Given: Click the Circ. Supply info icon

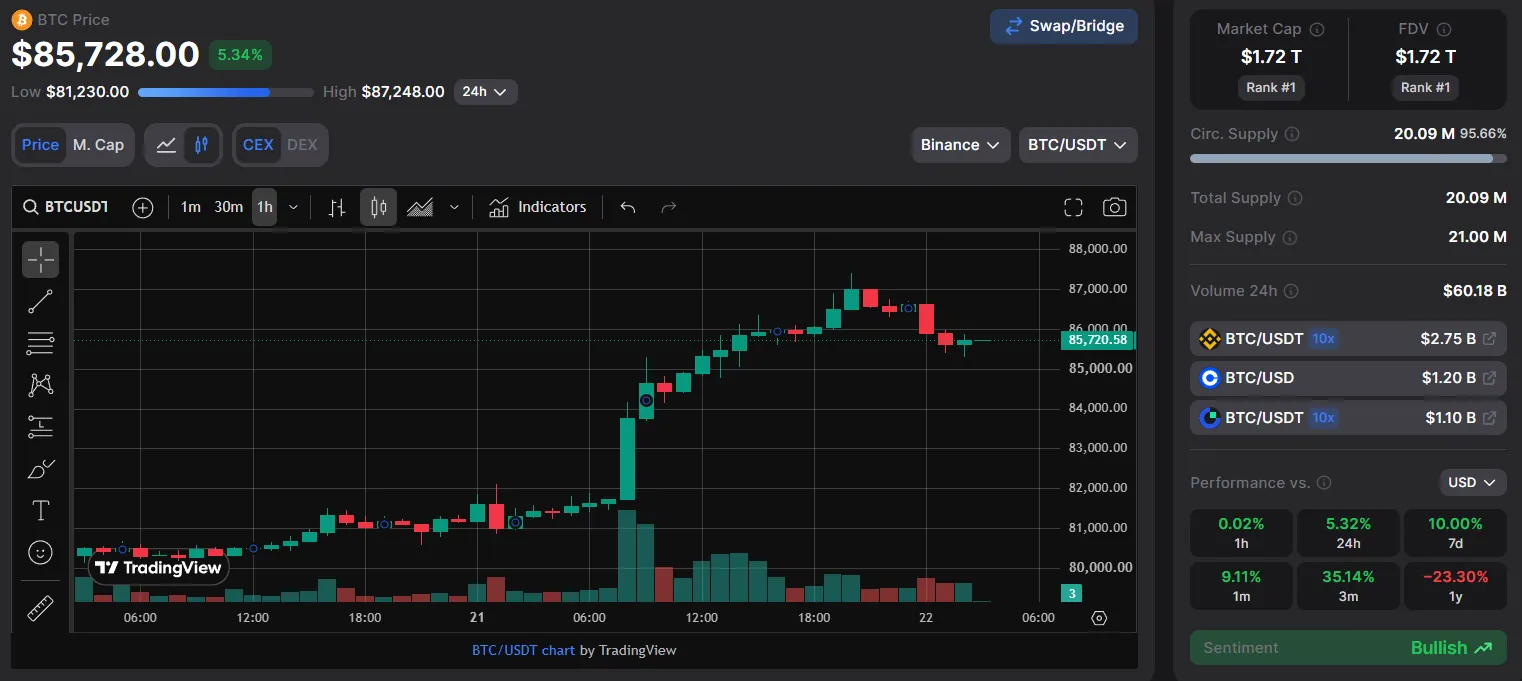Looking at the screenshot, I should [x=1292, y=134].
